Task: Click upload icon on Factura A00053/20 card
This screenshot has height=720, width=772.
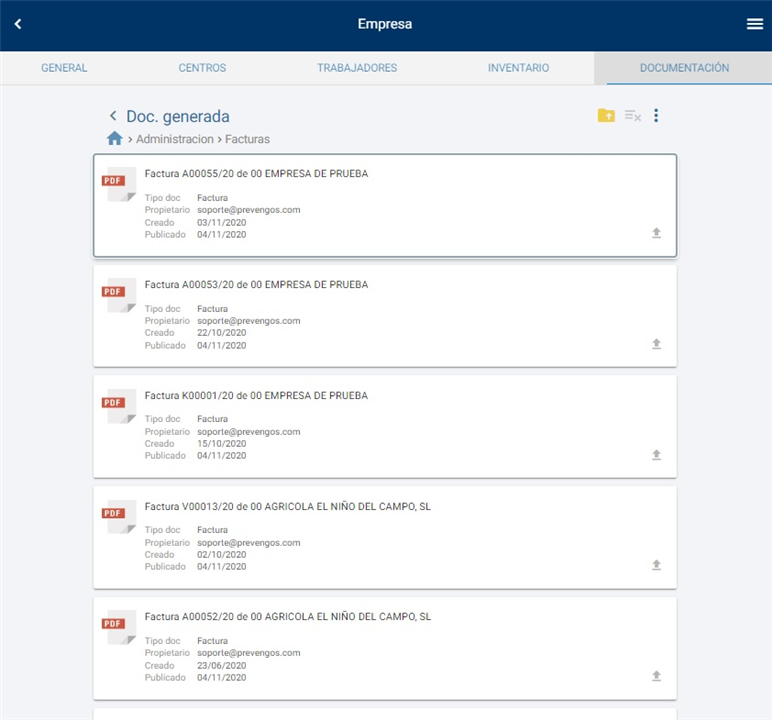Action: click(656, 344)
